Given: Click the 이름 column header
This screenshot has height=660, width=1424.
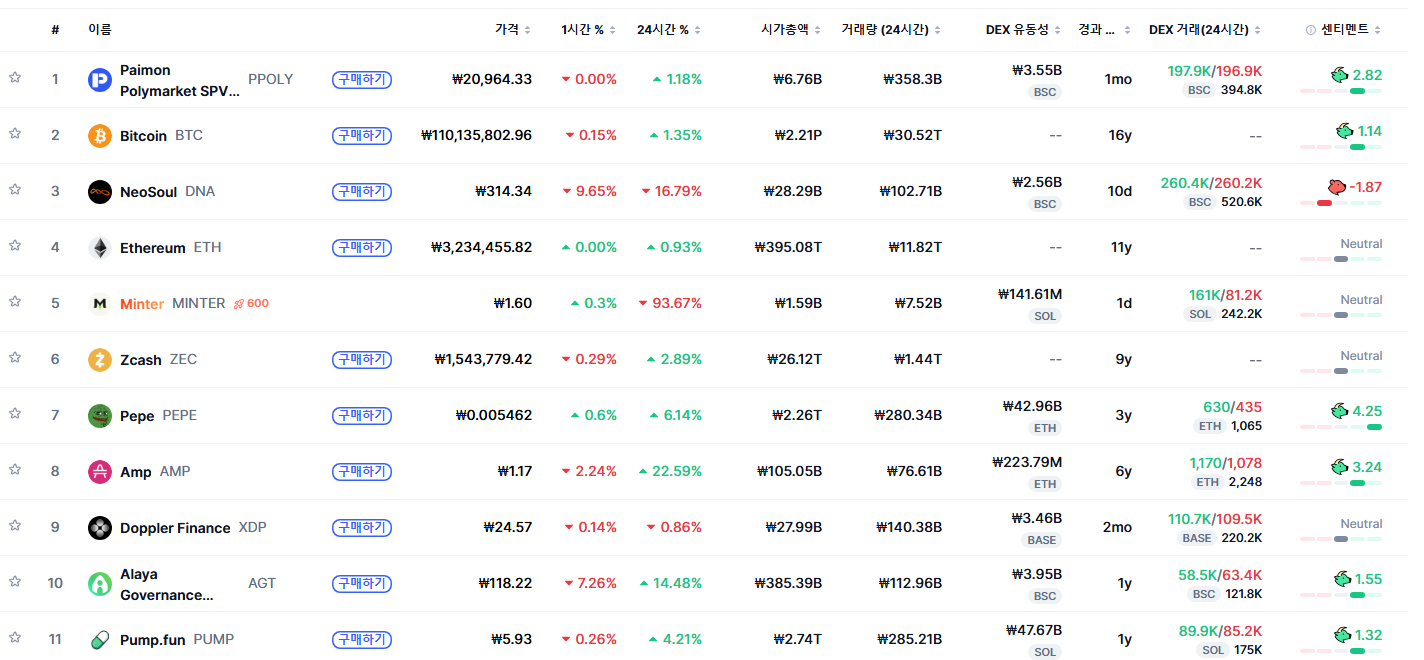Looking at the screenshot, I should tap(100, 30).
